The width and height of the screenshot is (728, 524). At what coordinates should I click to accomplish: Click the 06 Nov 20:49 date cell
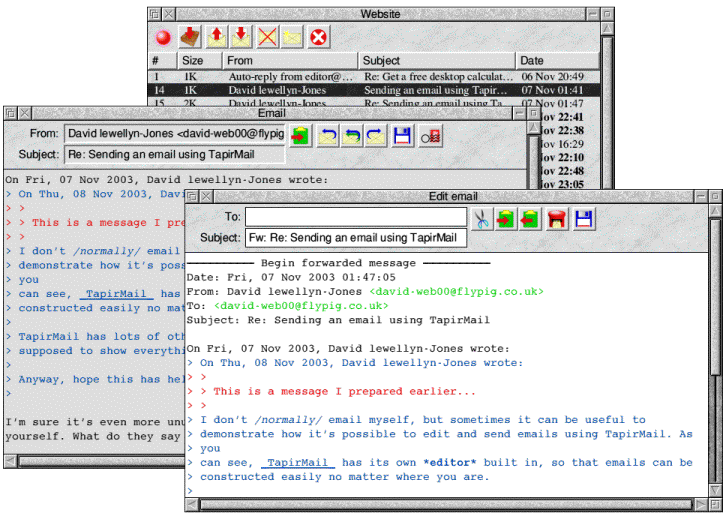552,77
